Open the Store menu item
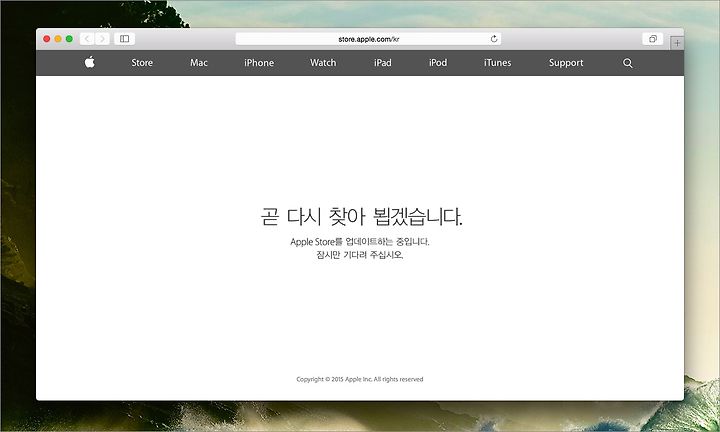The height and width of the screenshot is (432, 720). 142,62
